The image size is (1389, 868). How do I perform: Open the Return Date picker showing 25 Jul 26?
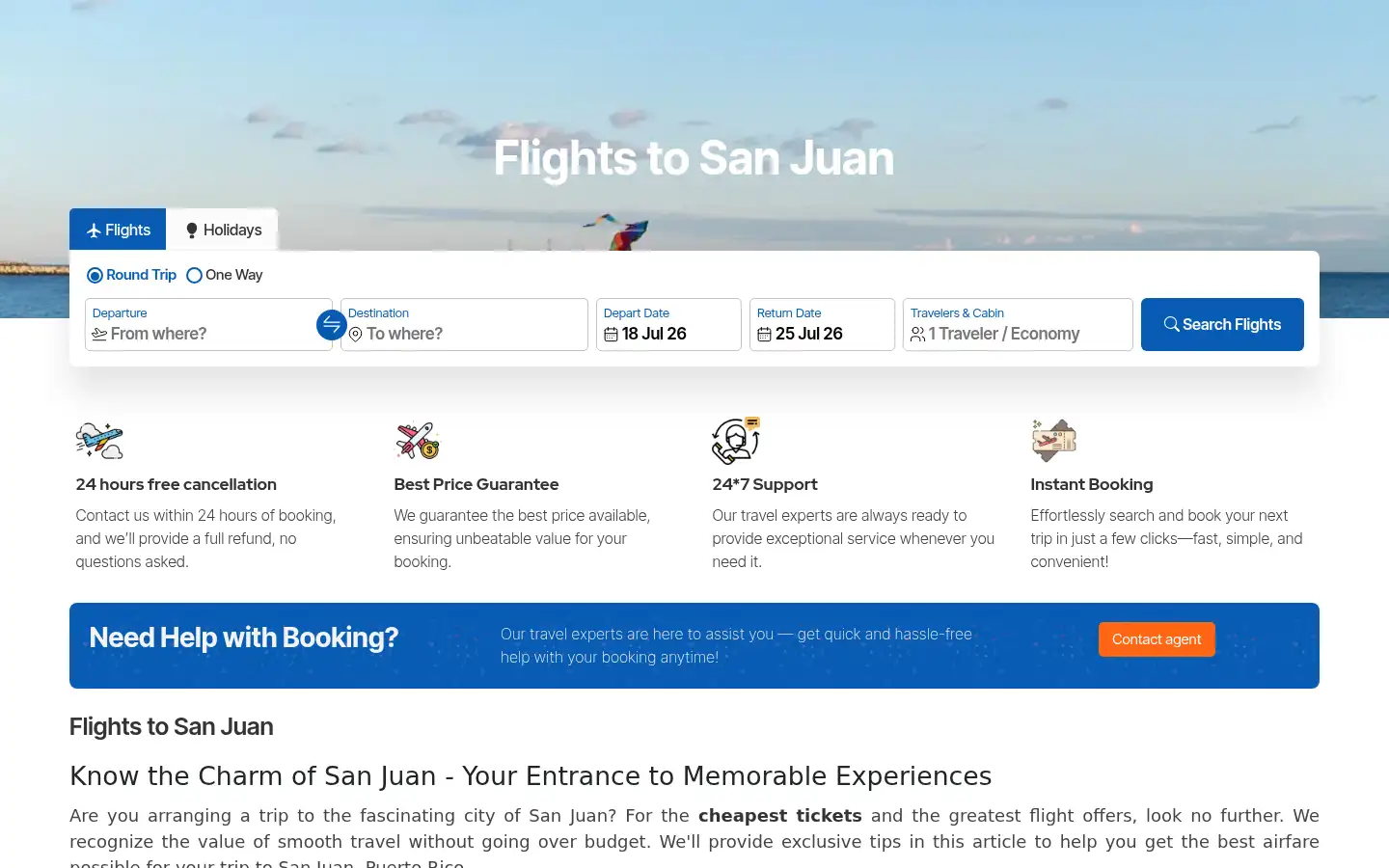(822, 324)
